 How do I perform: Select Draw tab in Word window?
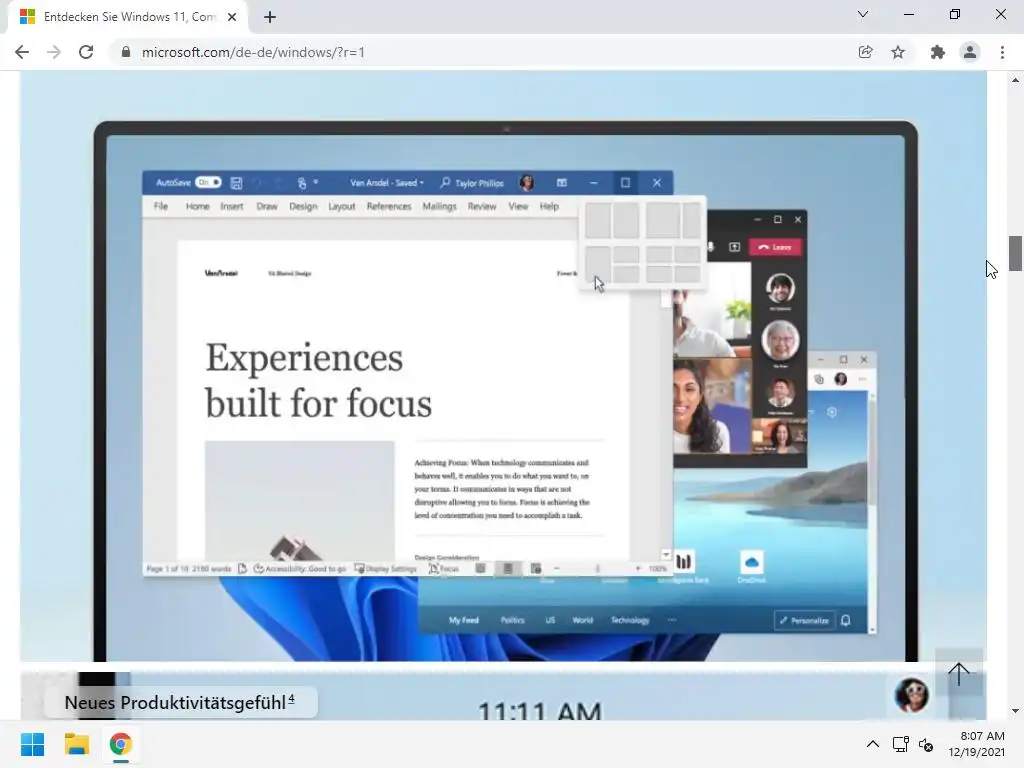pyautogui.click(x=266, y=206)
